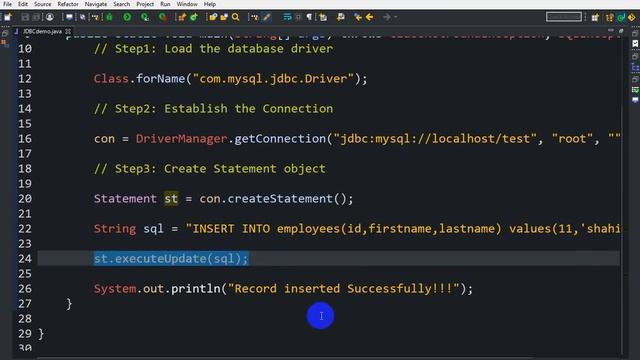Click the Problems view icon in right trim
Image resolution: width=640 pixels, height=360 pixels.
(x=635, y=90)
